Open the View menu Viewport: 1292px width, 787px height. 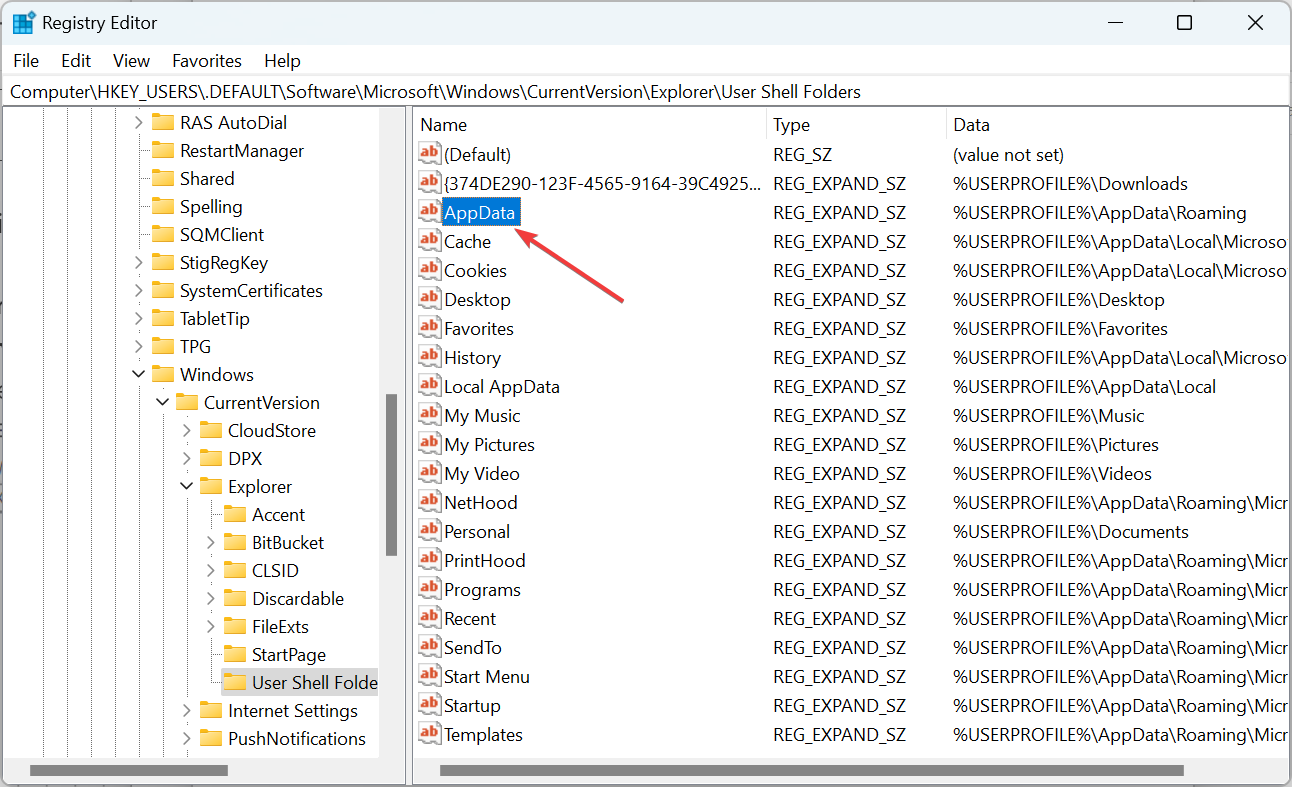point(131,61)
